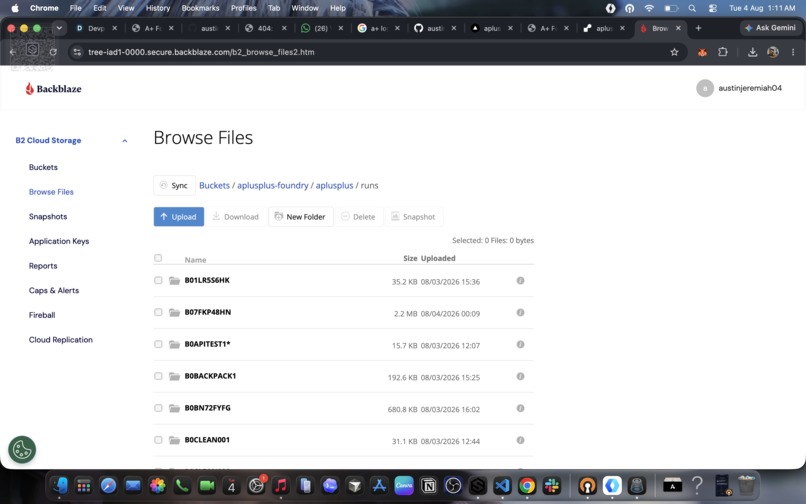This screenshot has height=504, width=806.
Task: Switch to the WhatsApp (26) tab
Action: pyautogui.click(x=320, y=28)
